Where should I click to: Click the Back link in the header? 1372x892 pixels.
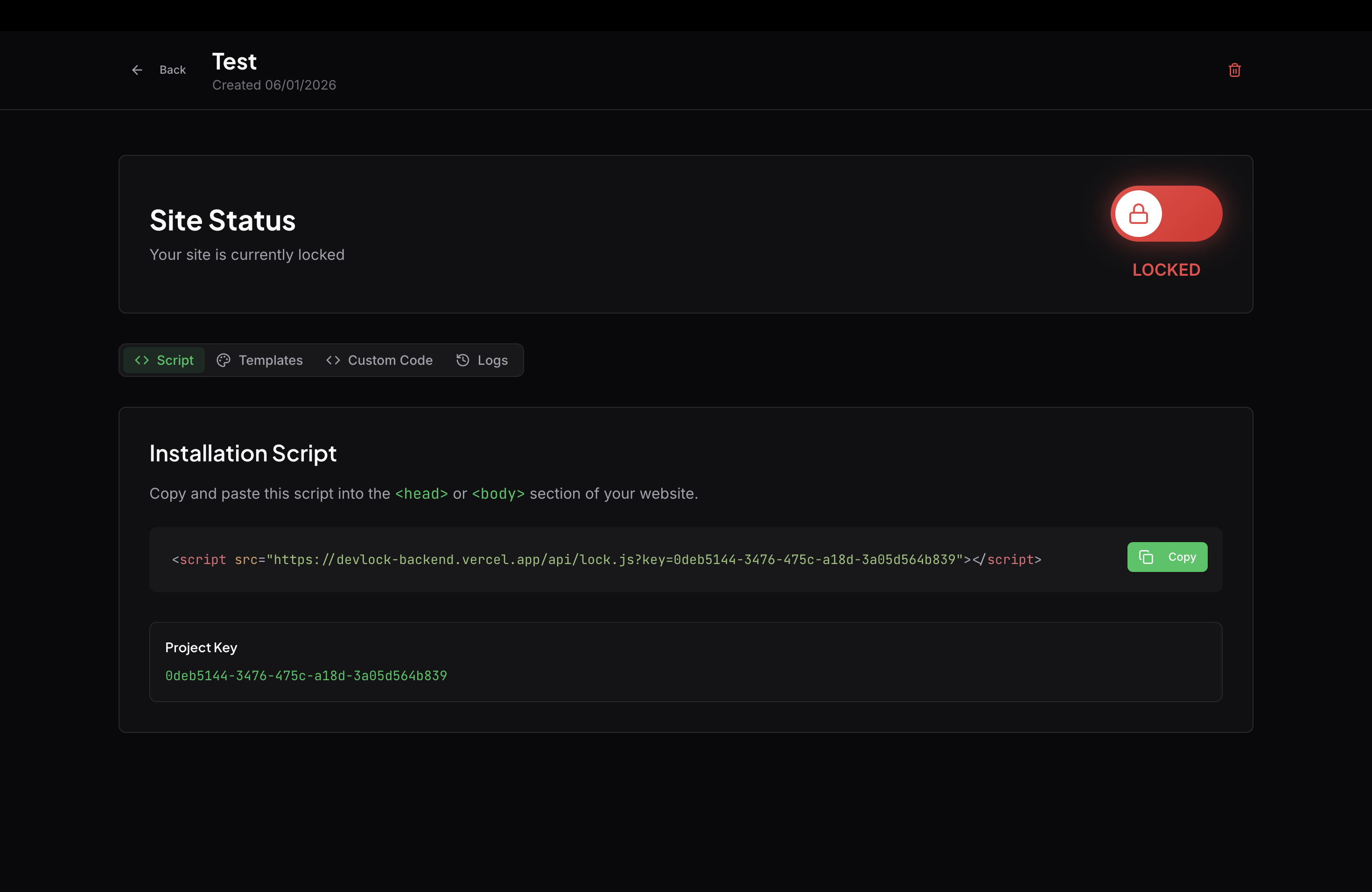coord(172,70)
